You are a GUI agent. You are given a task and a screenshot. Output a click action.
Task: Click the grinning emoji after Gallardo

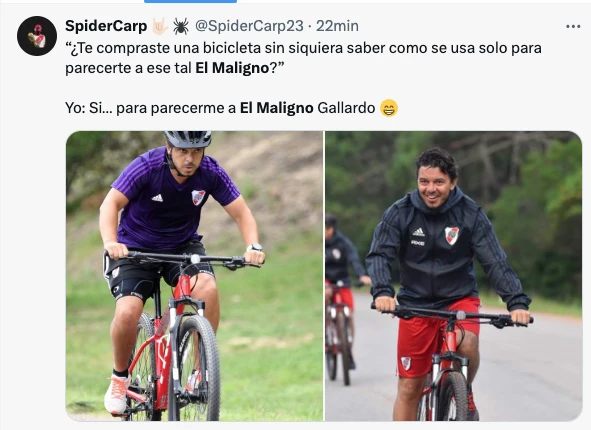coord(389,109)
